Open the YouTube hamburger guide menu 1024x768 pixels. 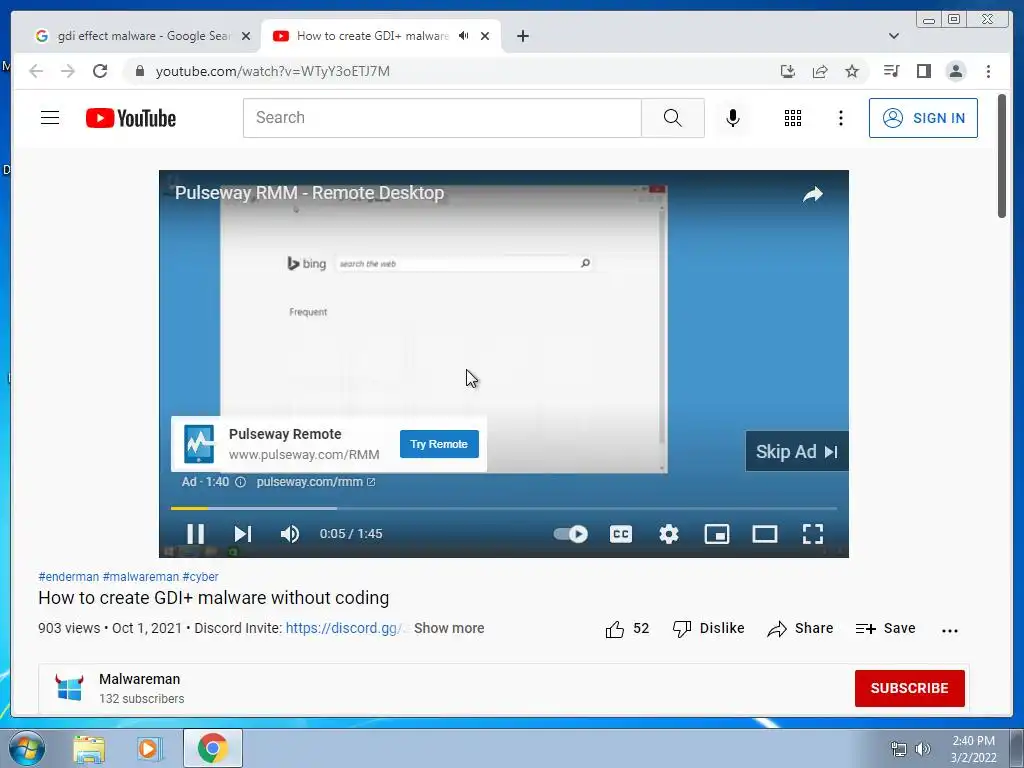coord(50,118)
